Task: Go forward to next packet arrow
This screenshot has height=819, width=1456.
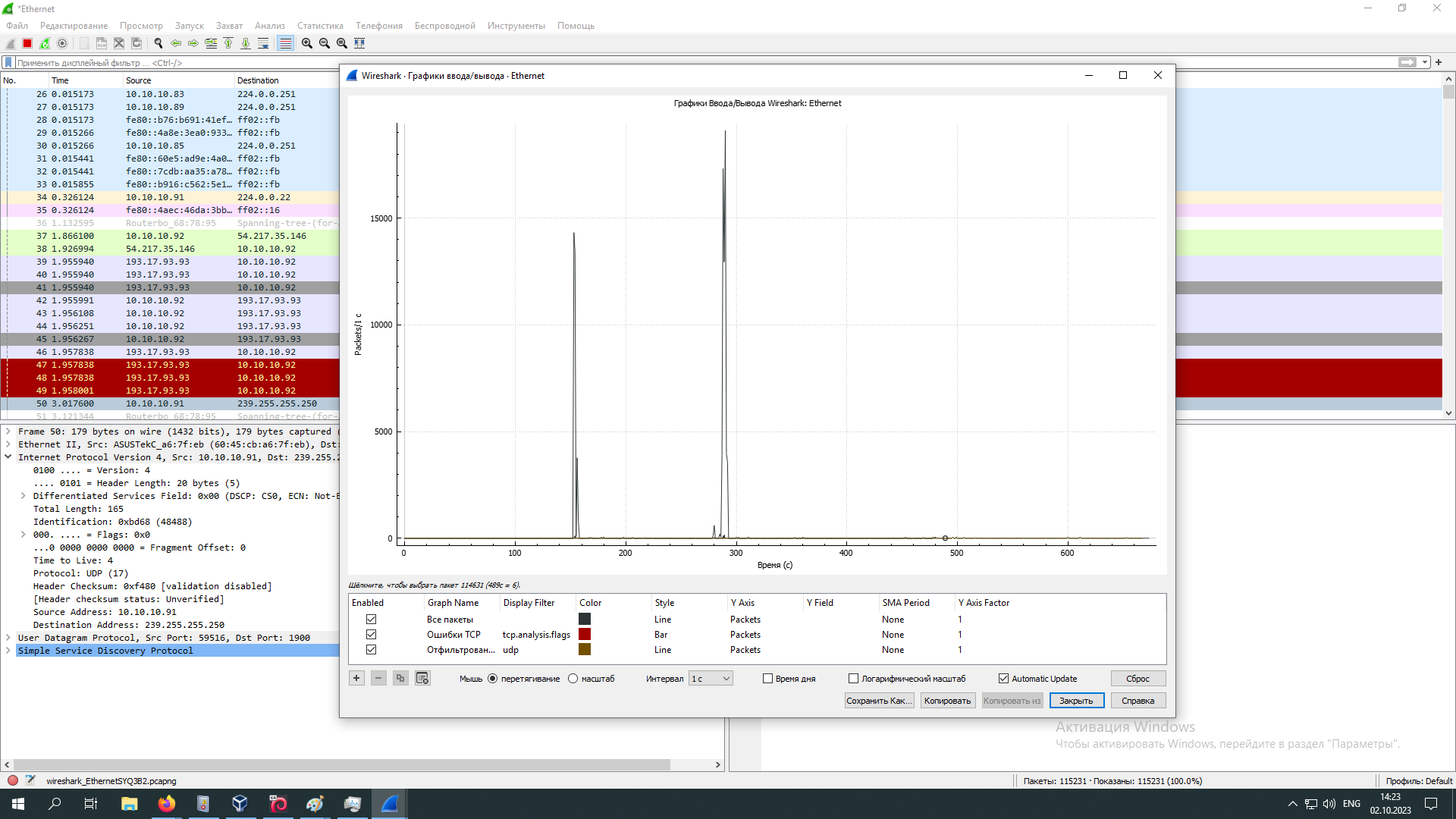Action: click(193, 43)
